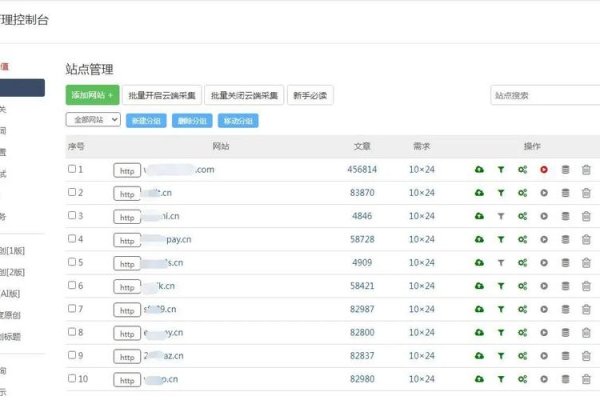
Task: Click the cloud upload icon in row 1
Action: tap(479, 169)
